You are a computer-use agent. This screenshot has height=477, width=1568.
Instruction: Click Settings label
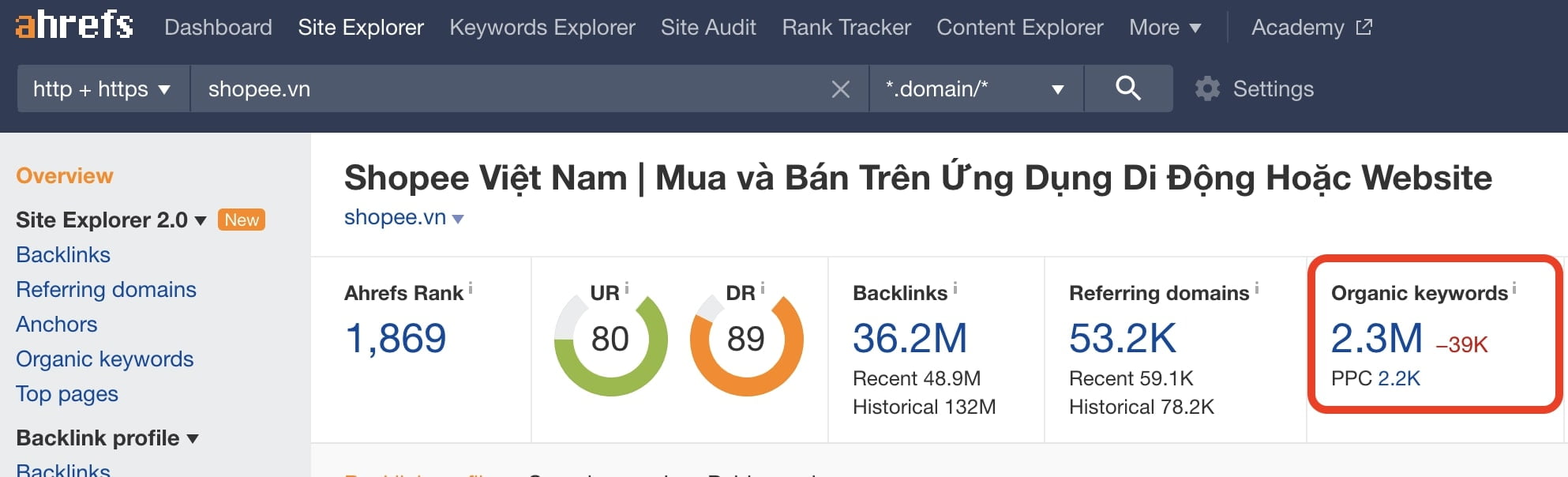pos(1274,88)
